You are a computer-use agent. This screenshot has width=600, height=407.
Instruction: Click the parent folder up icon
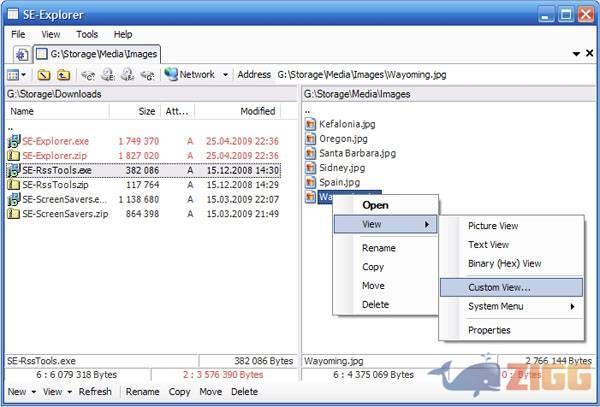[63, 74]
